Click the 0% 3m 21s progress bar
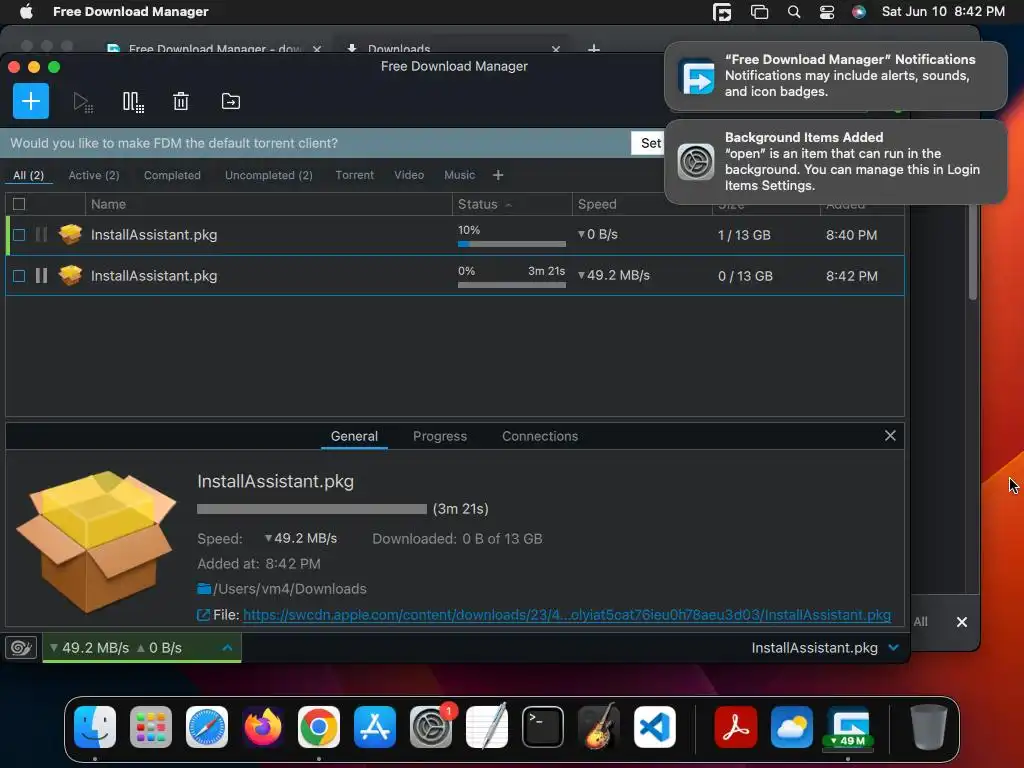The width and height of the screenshot is (1024, 768). click(x=512, y=285)
